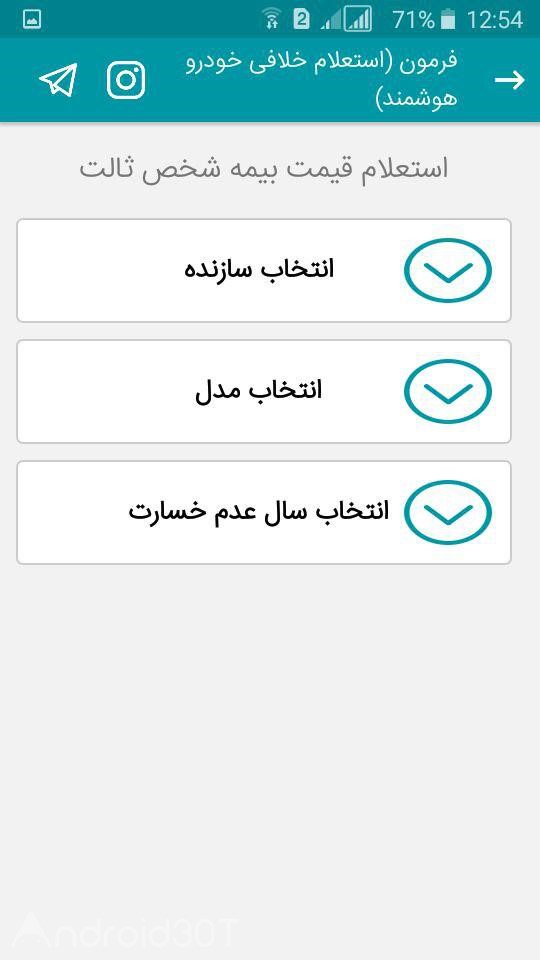The height and width of the screenshot is (960, 540).
Task: Select the انتخاب مدل label text
Action: pos(258,391)
